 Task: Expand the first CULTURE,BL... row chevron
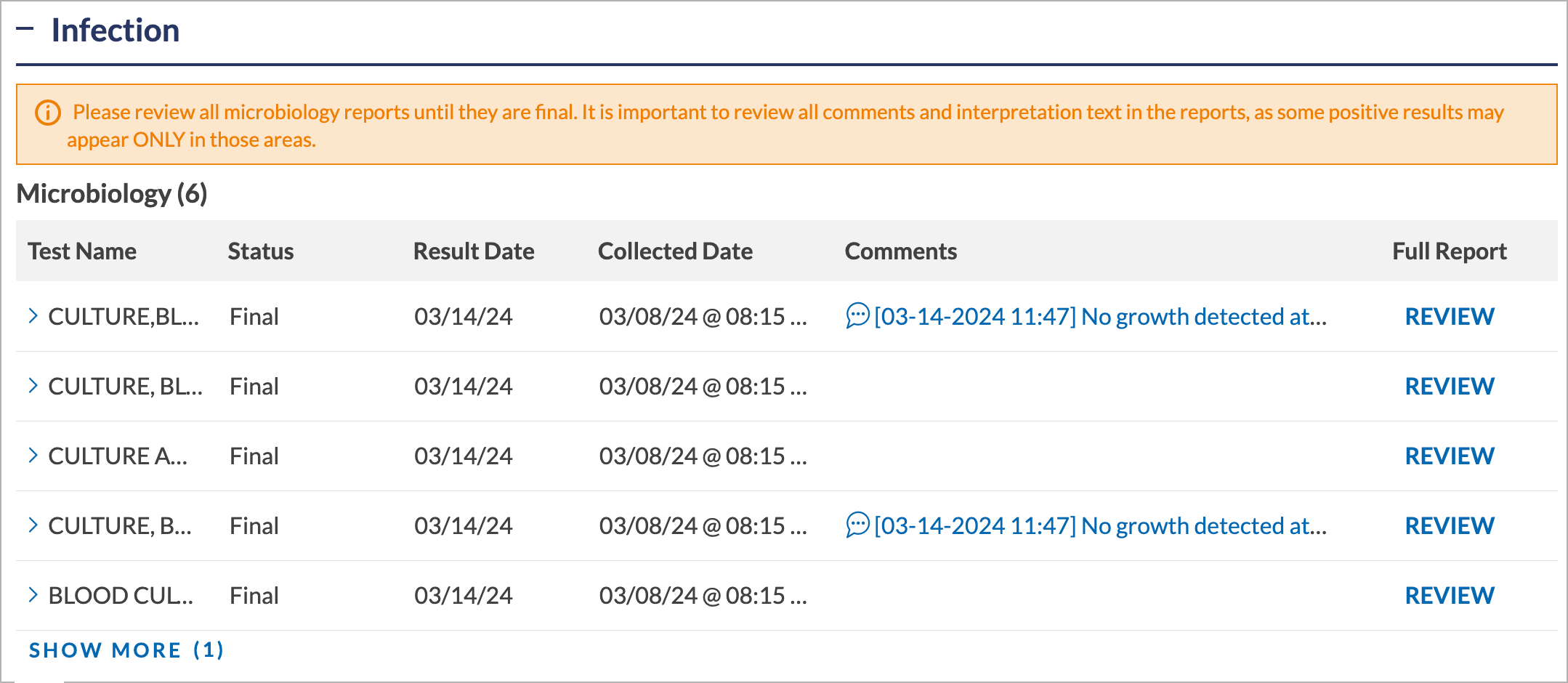tap(33, 316)
